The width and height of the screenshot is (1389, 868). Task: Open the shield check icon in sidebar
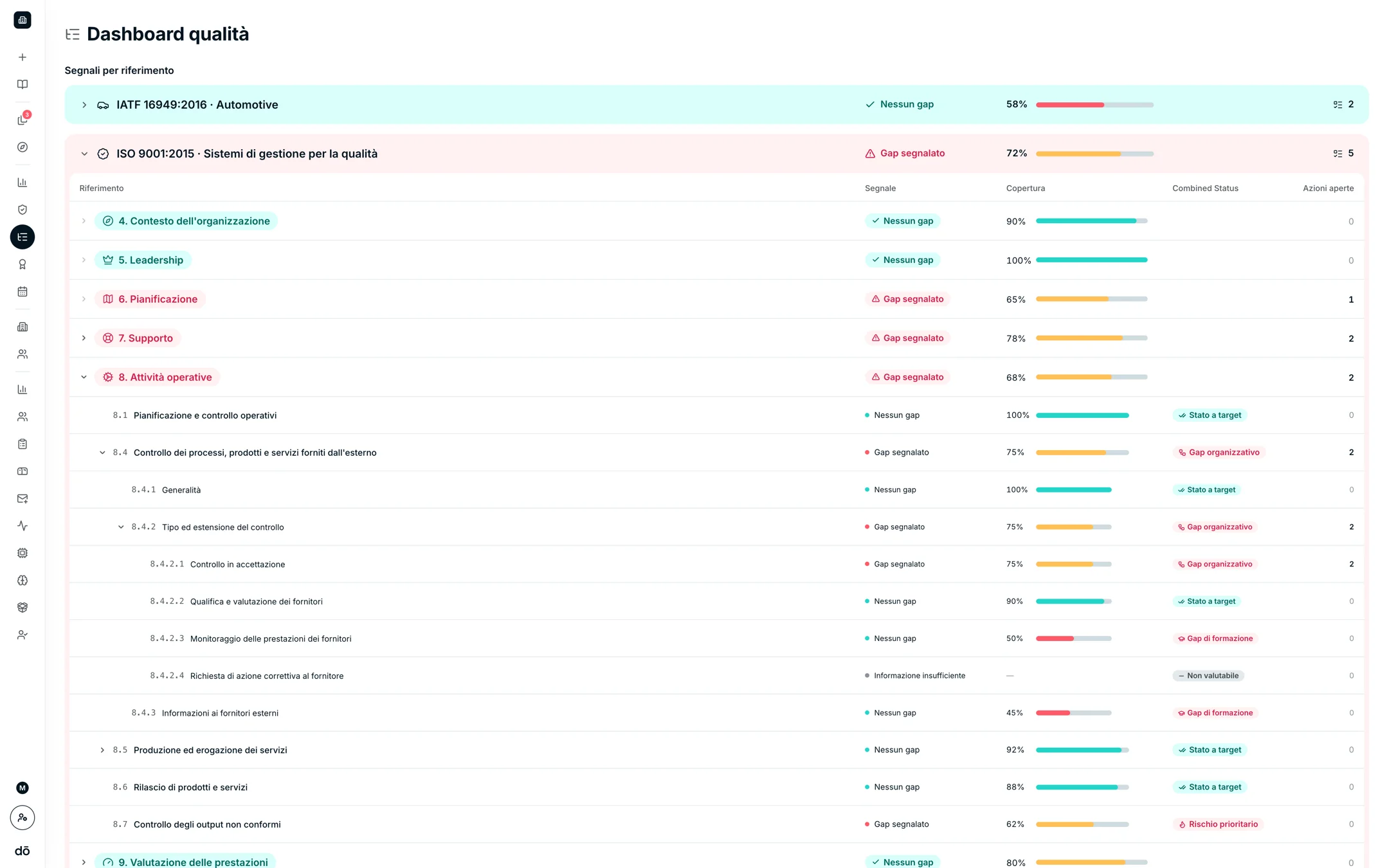pyautogui.click(x=23, y=210)
